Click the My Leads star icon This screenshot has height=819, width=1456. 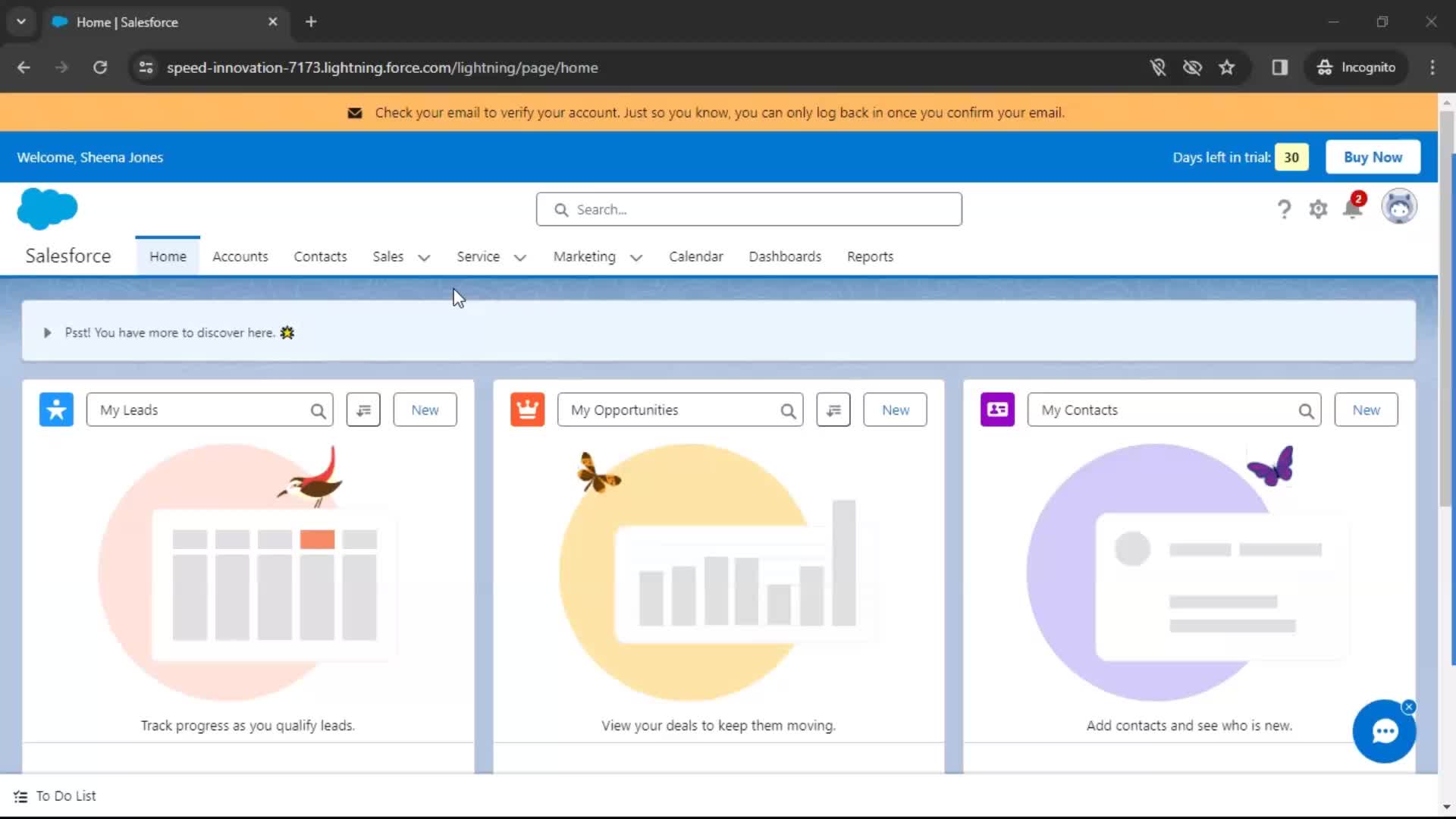click(56, 409)
